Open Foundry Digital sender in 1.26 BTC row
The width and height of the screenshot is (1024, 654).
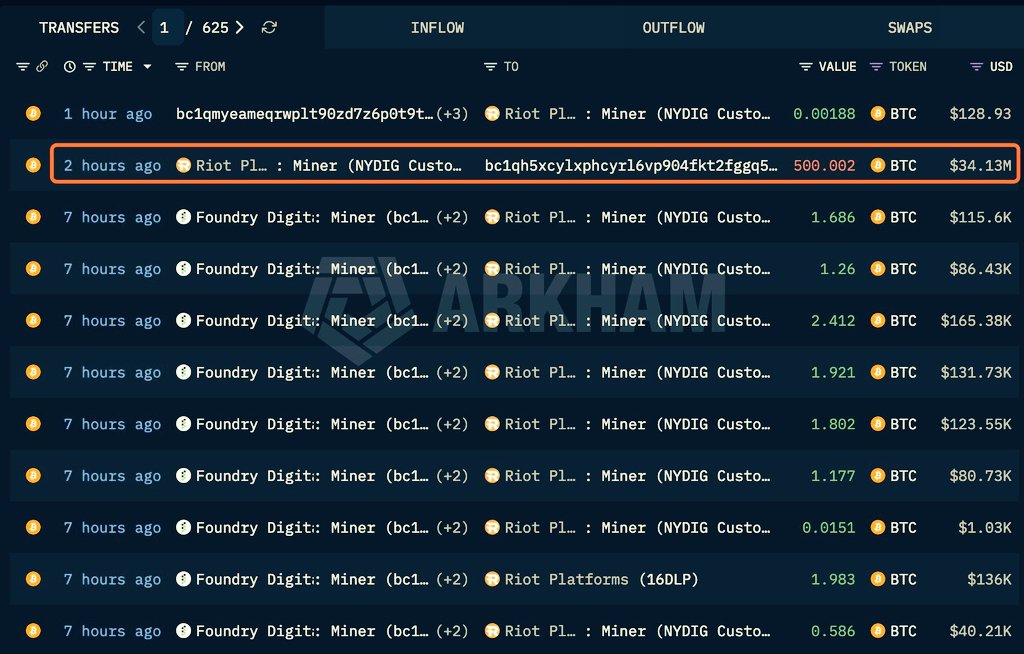pos(312,269)
